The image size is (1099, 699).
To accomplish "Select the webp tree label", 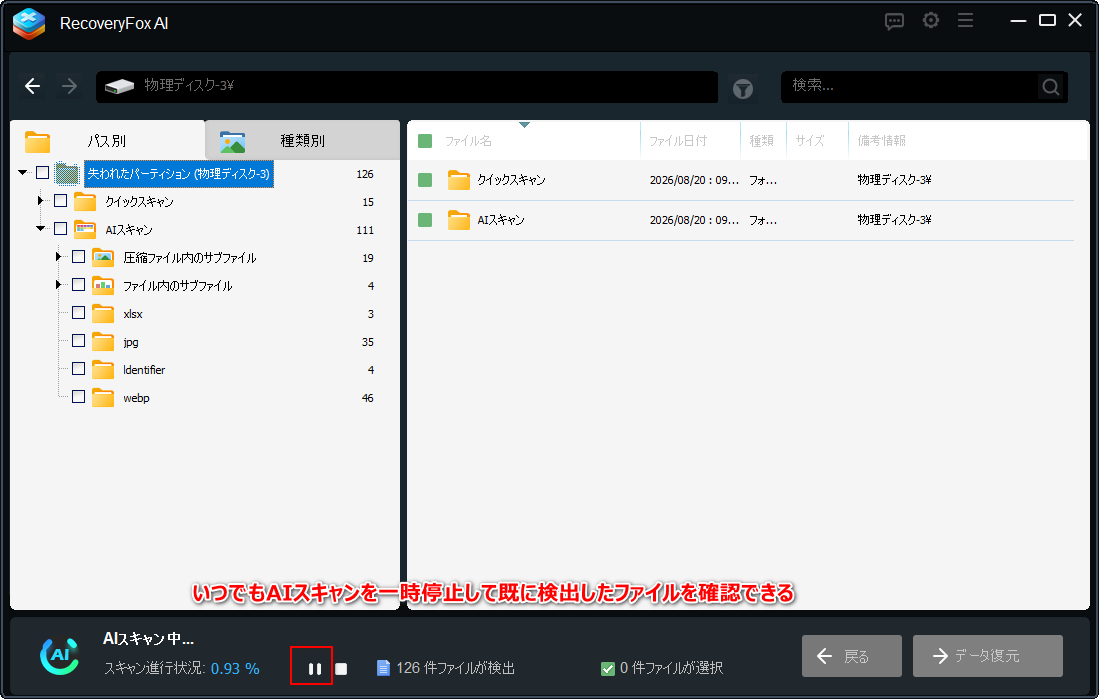I will coord(137,398).
